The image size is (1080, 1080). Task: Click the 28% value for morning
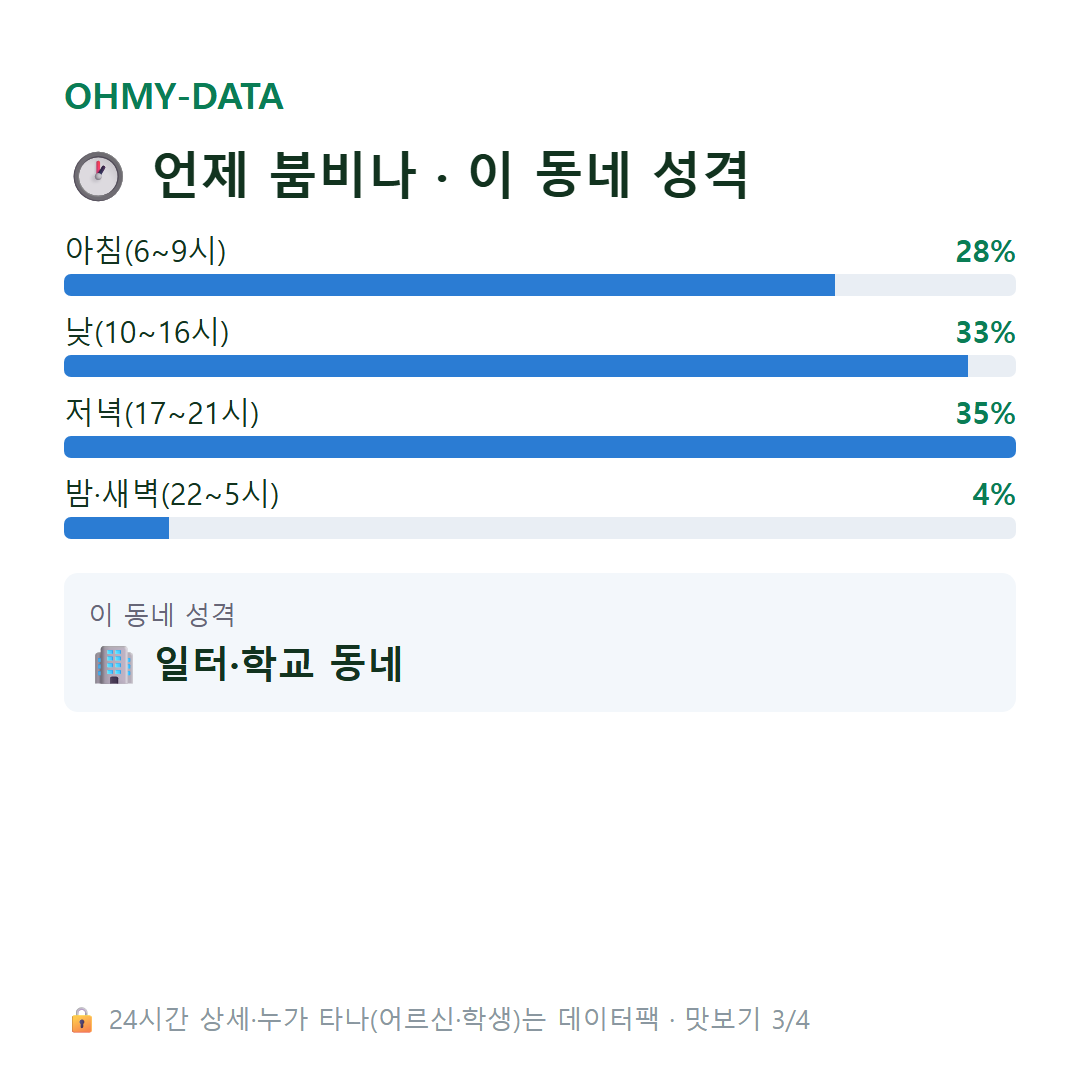click(986, 251)
